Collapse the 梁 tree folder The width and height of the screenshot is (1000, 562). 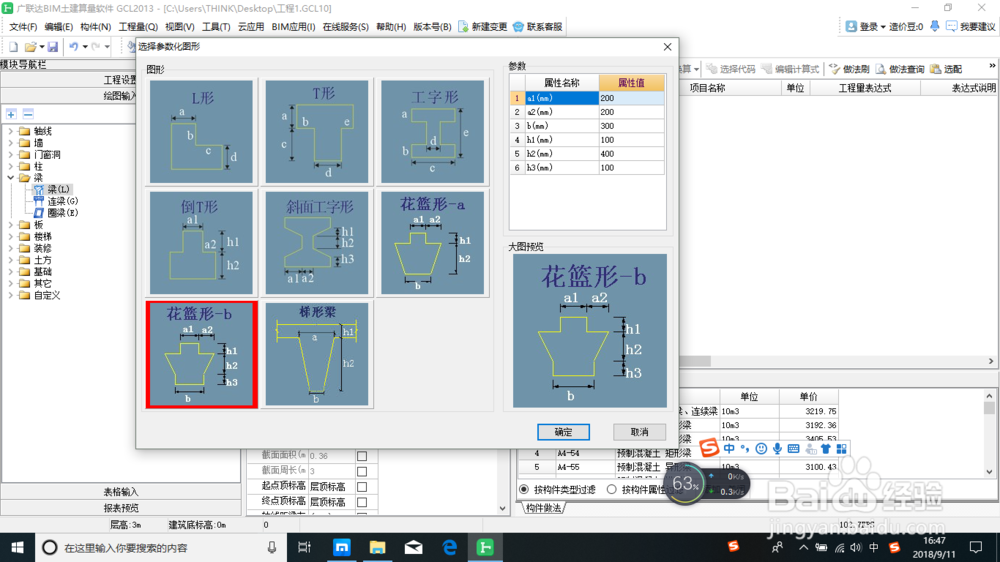pyautogui.click(x=10, y=178)
